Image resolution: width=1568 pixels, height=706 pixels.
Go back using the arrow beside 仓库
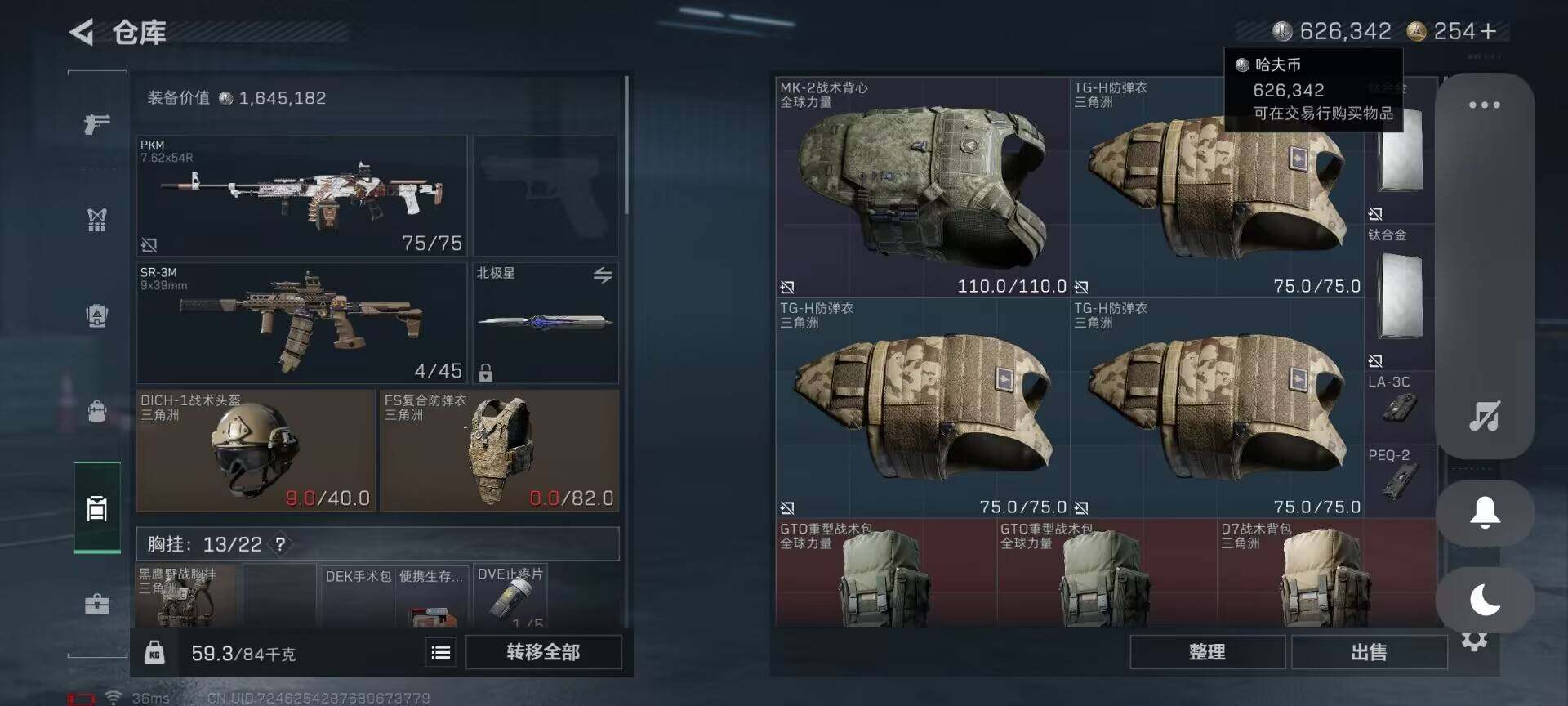point(82,32)
